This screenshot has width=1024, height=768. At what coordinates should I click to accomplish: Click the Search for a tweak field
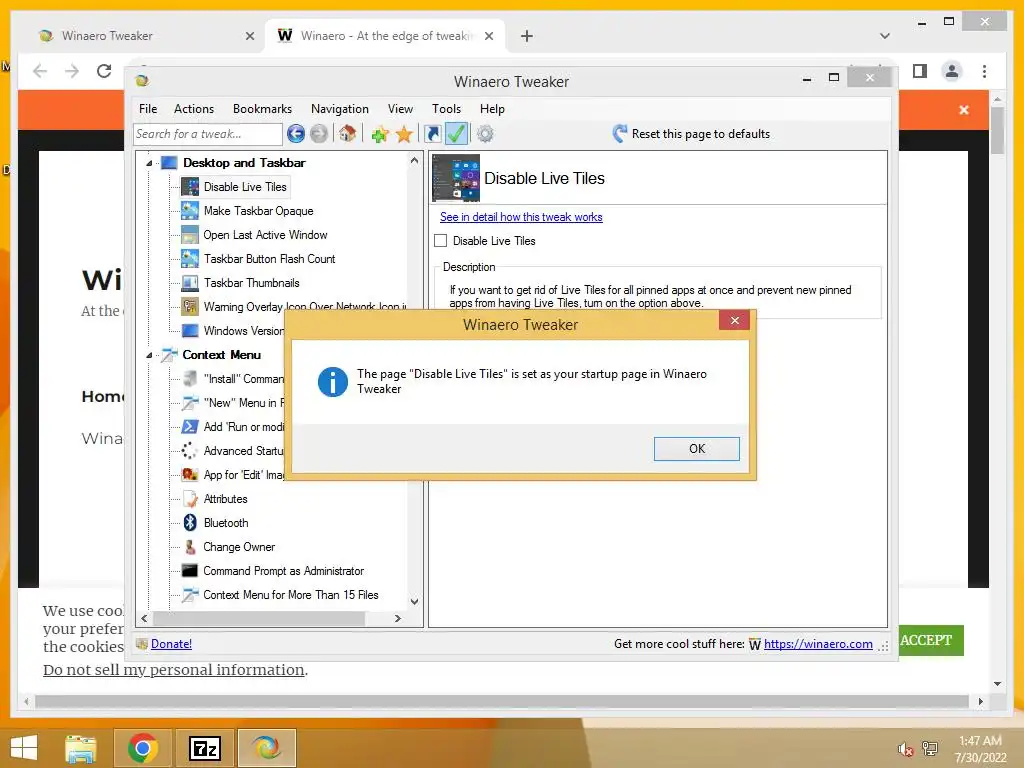pos(208,134)
